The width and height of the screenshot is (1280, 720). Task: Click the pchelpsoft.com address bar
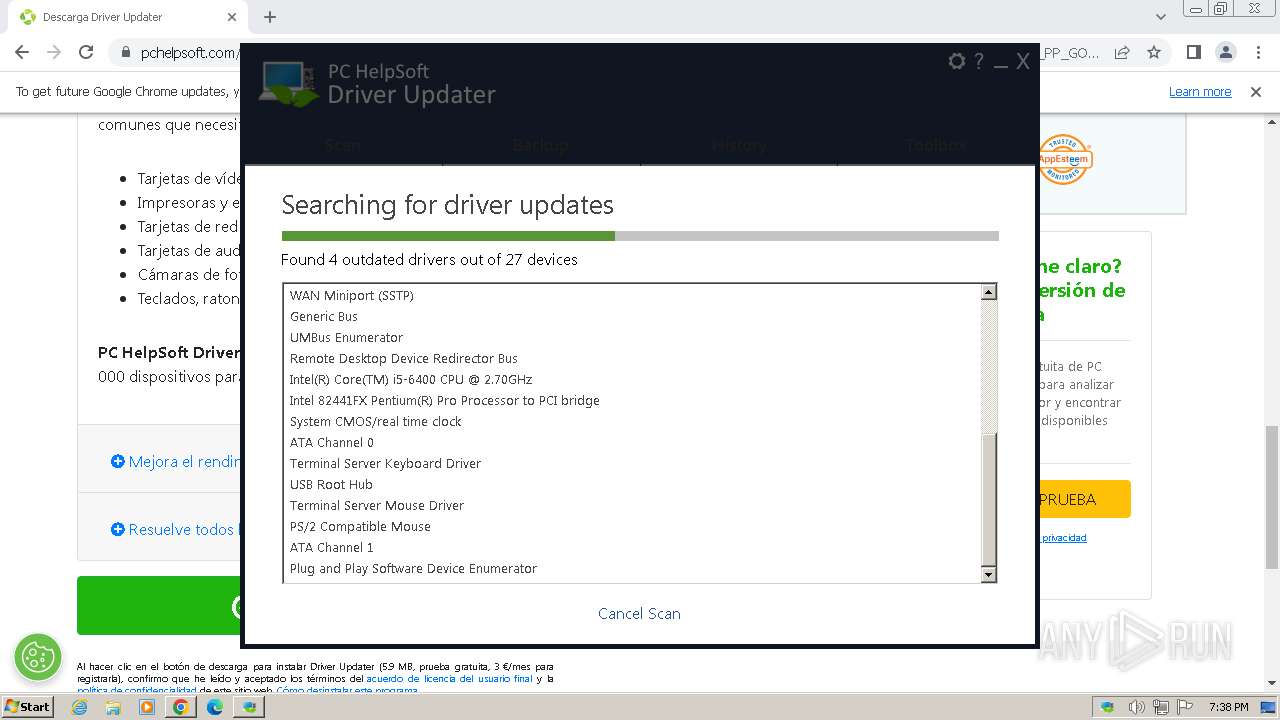click(x=190, y=52)
